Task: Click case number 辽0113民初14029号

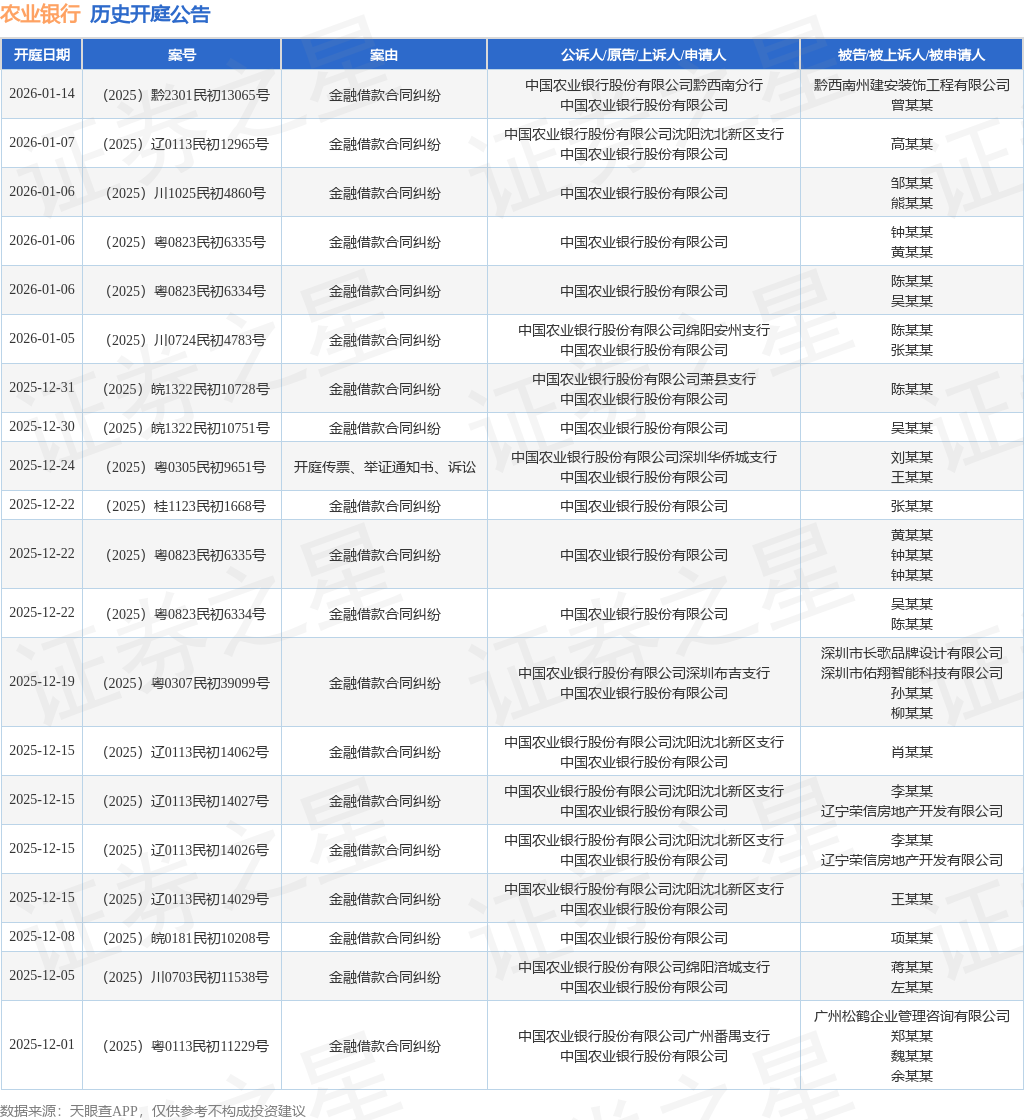Action: pos(186,899)
